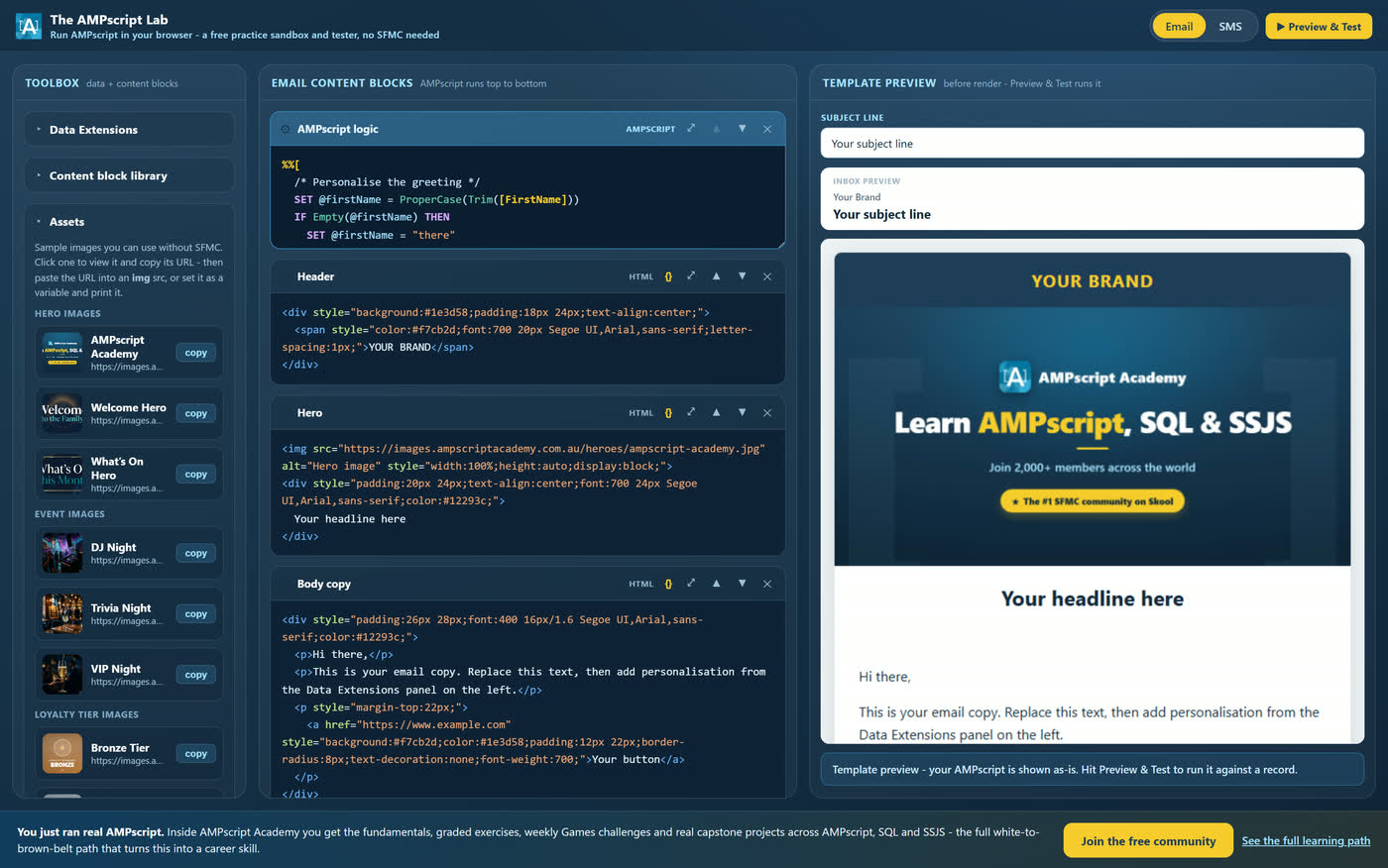This screenshot has height=868, width=1388.
Task: Move the Body copy block up
Action: pos(716,584)
